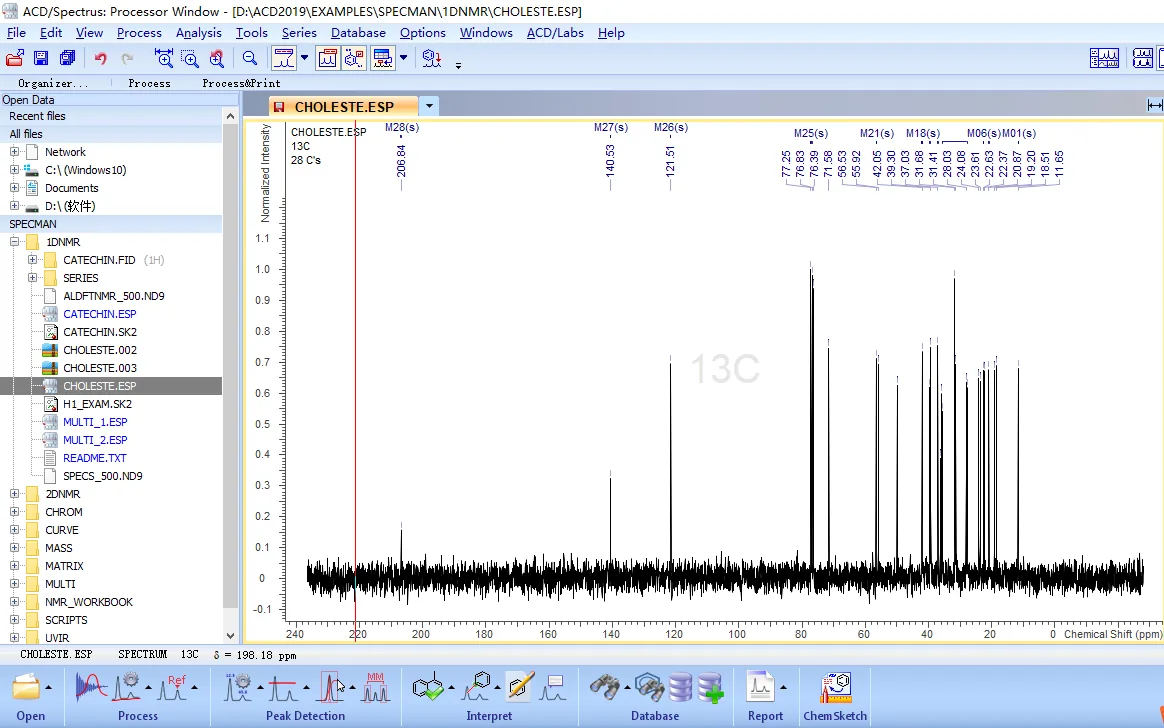Click the Fourier transform FID icon in Process group
The width and height of the screenshot is (1164, 728).
pos(91,686)
